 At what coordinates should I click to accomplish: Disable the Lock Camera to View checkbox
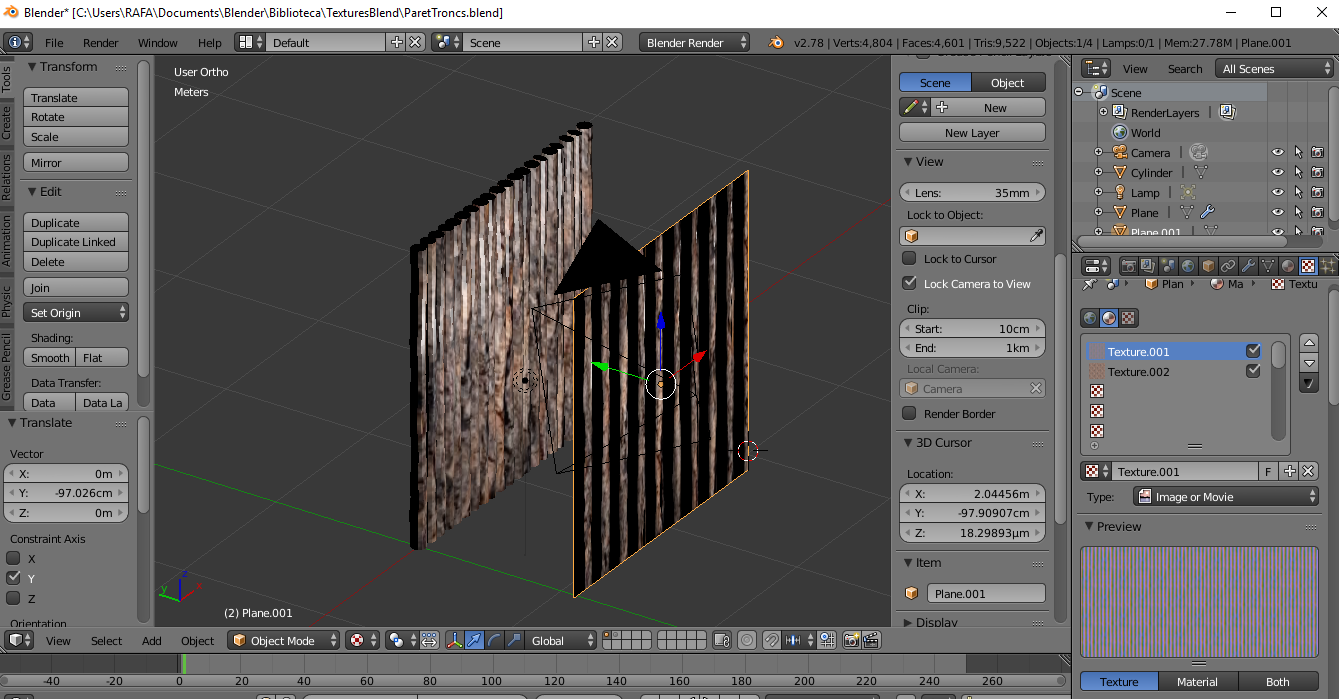tap(909, 284)
